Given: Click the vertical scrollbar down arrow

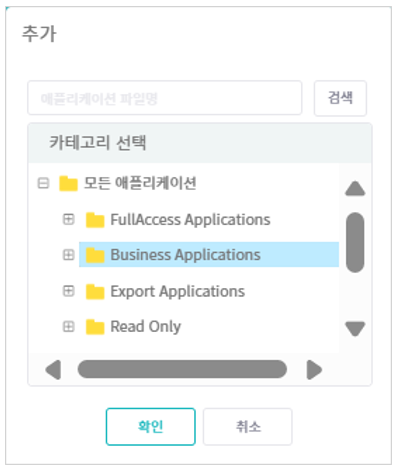Looking at the screenshot, I should click(x=355, y=329).
